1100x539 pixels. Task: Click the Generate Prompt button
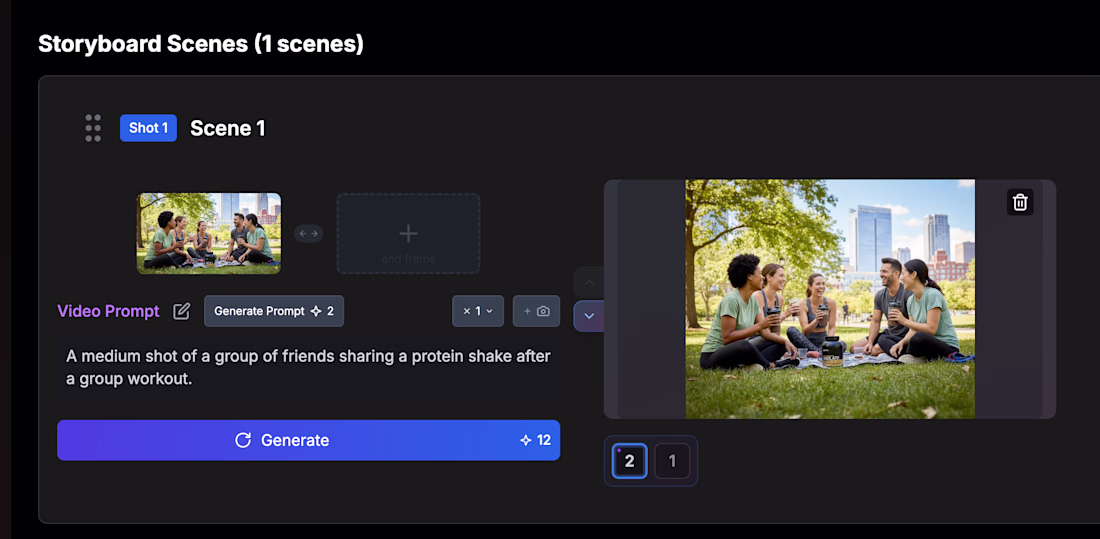[x=274, y=311]
